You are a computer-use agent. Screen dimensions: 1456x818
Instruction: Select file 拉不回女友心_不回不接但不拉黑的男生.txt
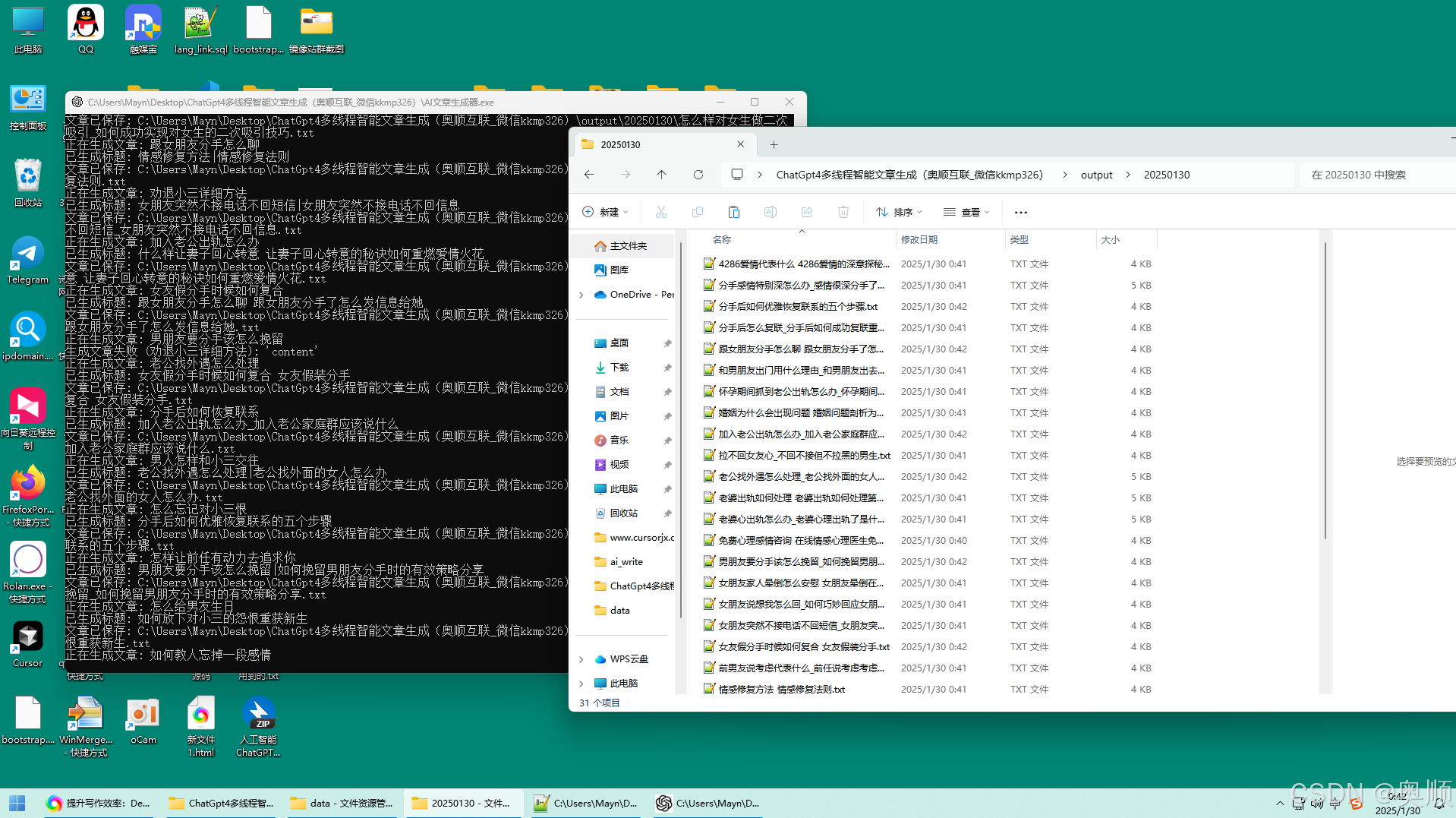point(928,456)
